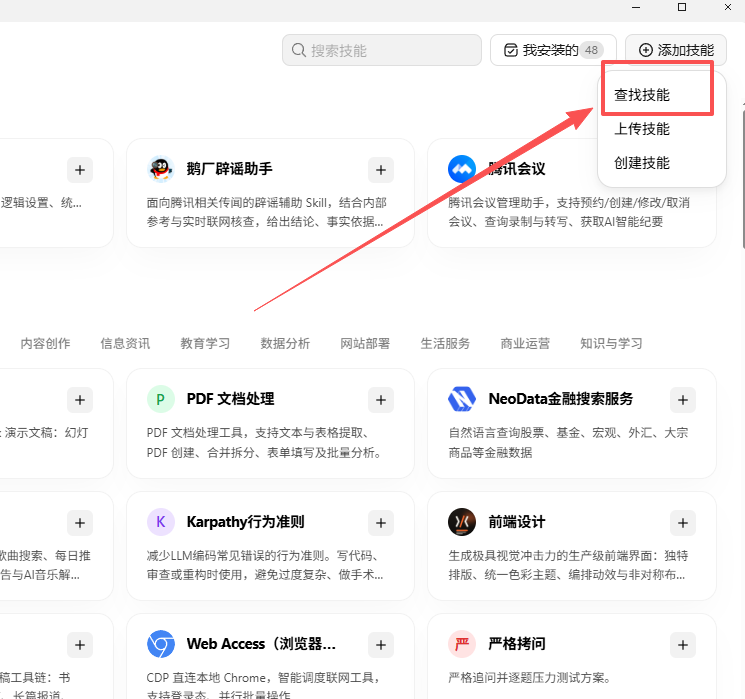Open the 我安装的 installed skills list
745x699 pixels.
(553, 50)
